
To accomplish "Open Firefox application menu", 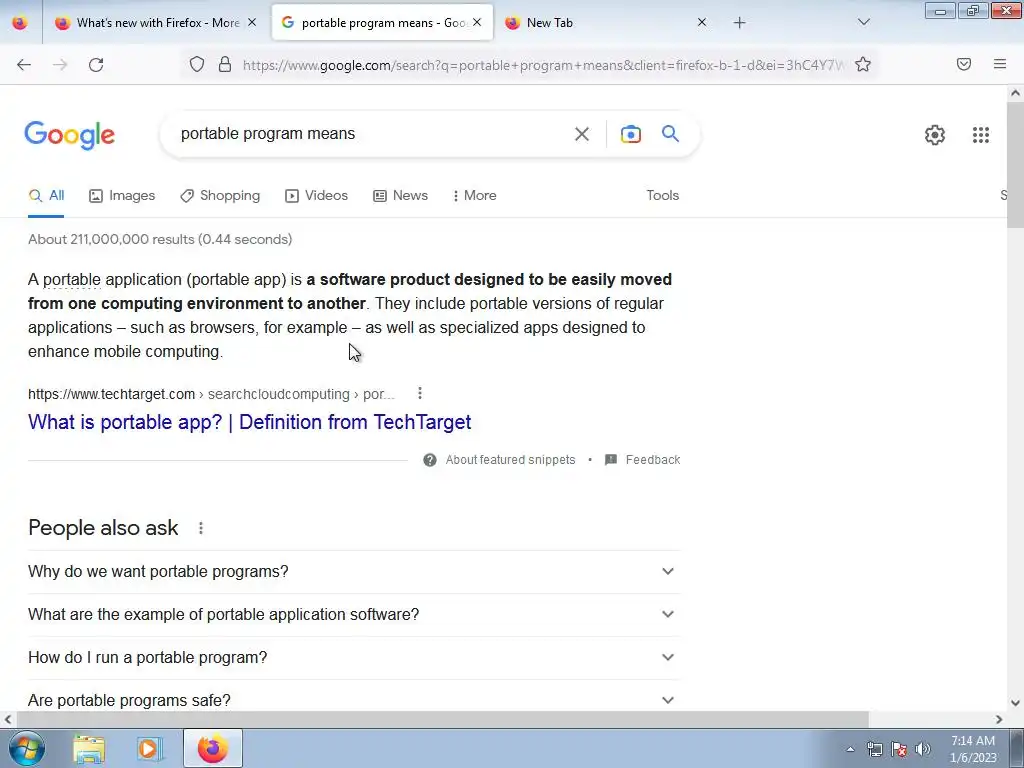I will [1000, 64].
